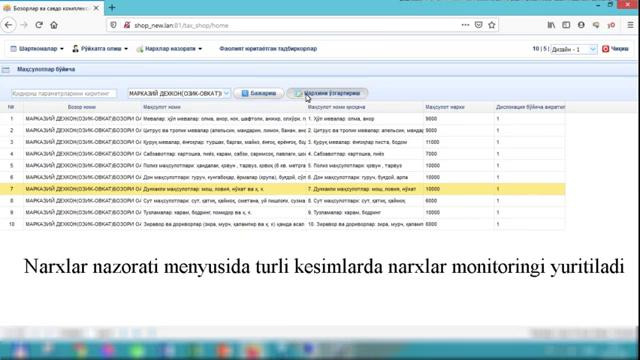Screen dimensions: 640x360
Task: Select highlighted row 7 price cell 10000
Action: tap(459, 189)
